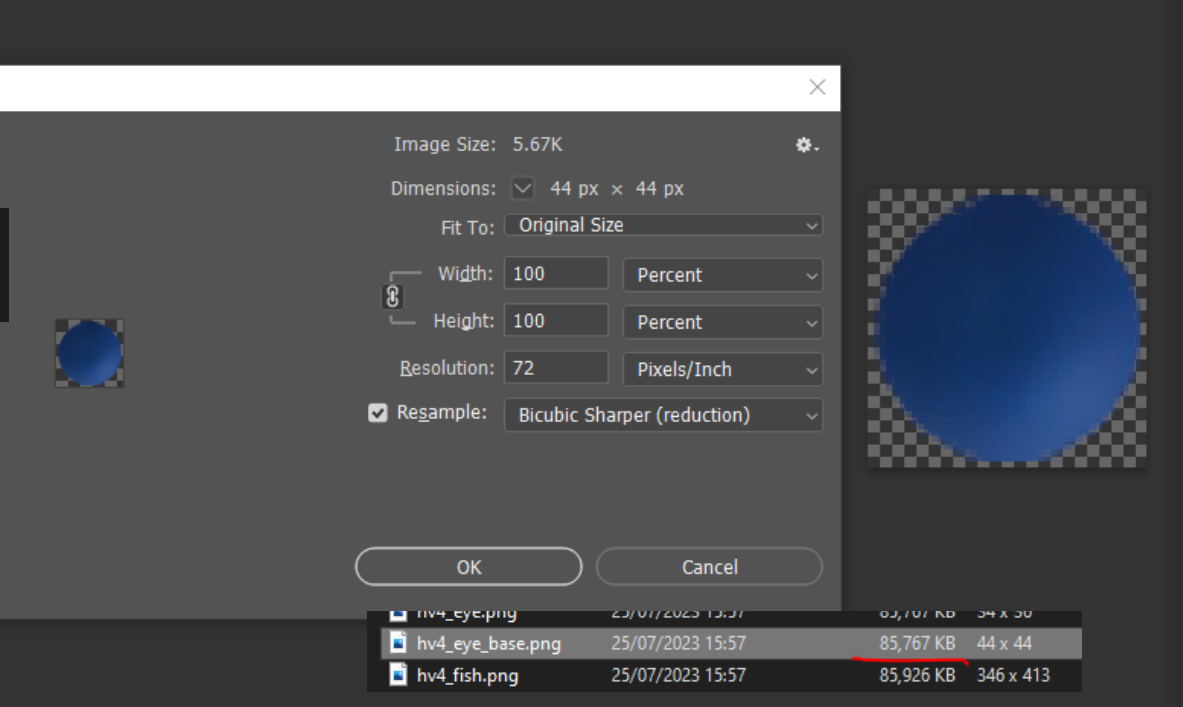Close the Image Size dialog with the X
This screenshot has width=1183, height=707.
coord(817,87)
